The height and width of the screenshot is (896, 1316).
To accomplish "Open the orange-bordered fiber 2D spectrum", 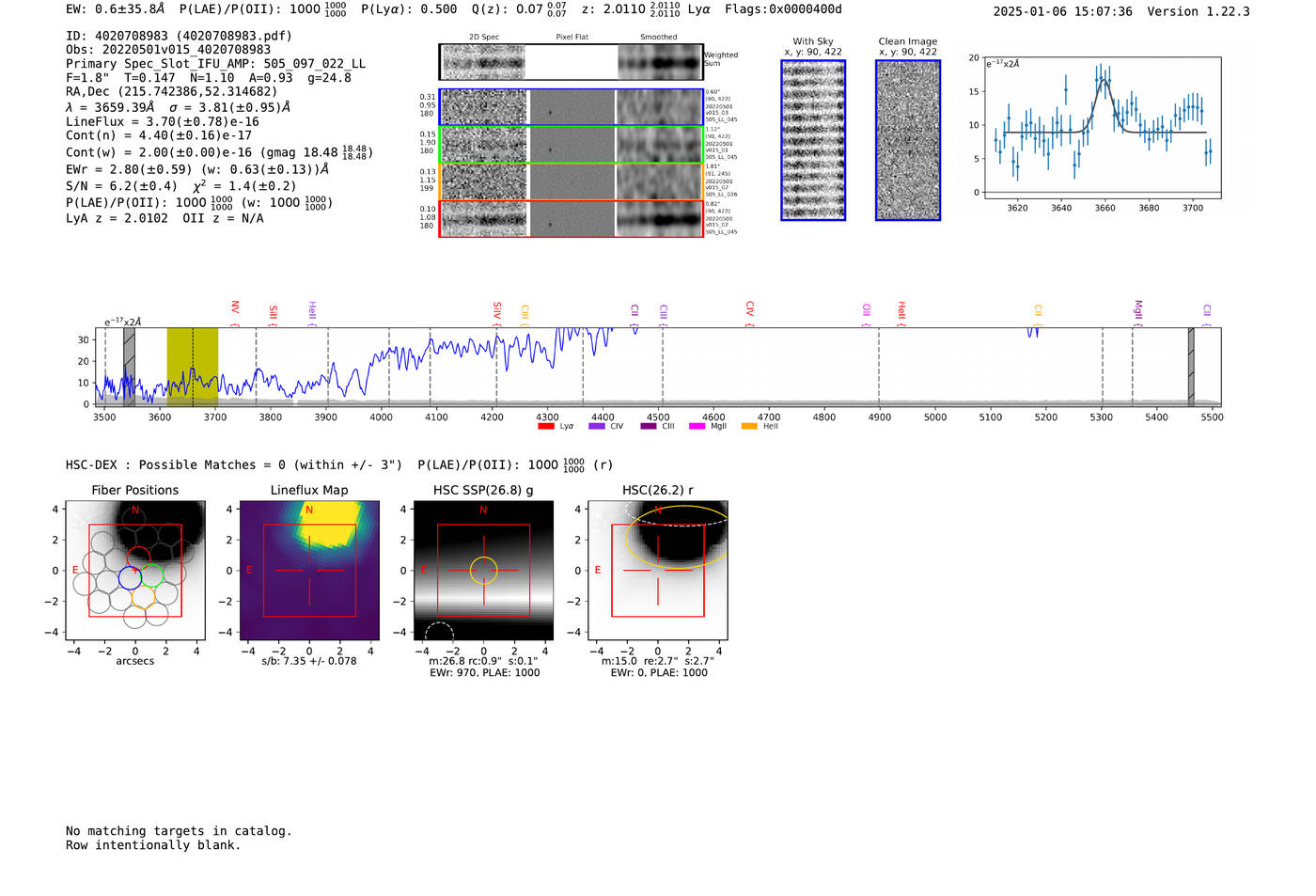I will click(x=484, y=181).
